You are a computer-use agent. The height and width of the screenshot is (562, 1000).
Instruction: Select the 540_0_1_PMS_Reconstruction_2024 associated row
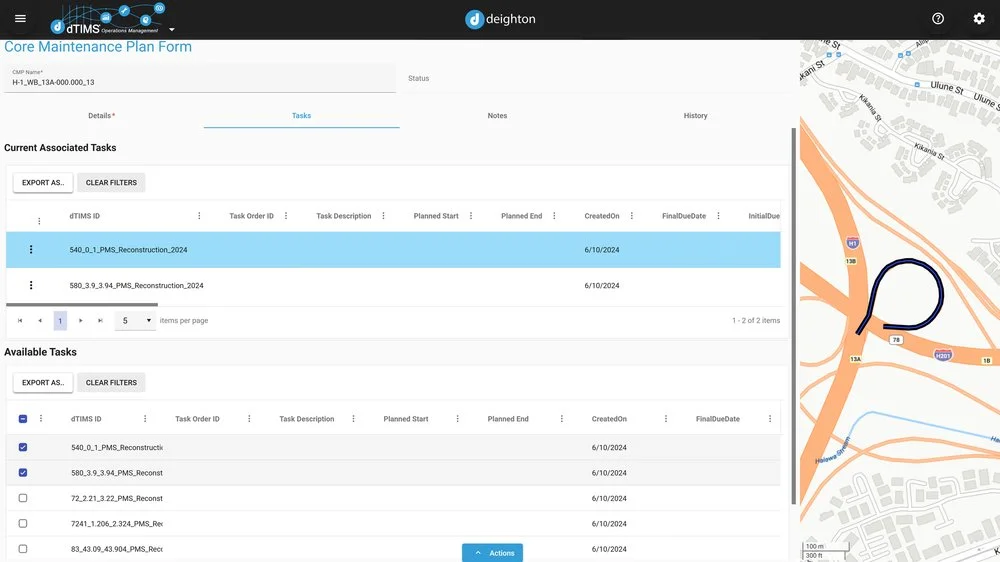pos(393,249)
